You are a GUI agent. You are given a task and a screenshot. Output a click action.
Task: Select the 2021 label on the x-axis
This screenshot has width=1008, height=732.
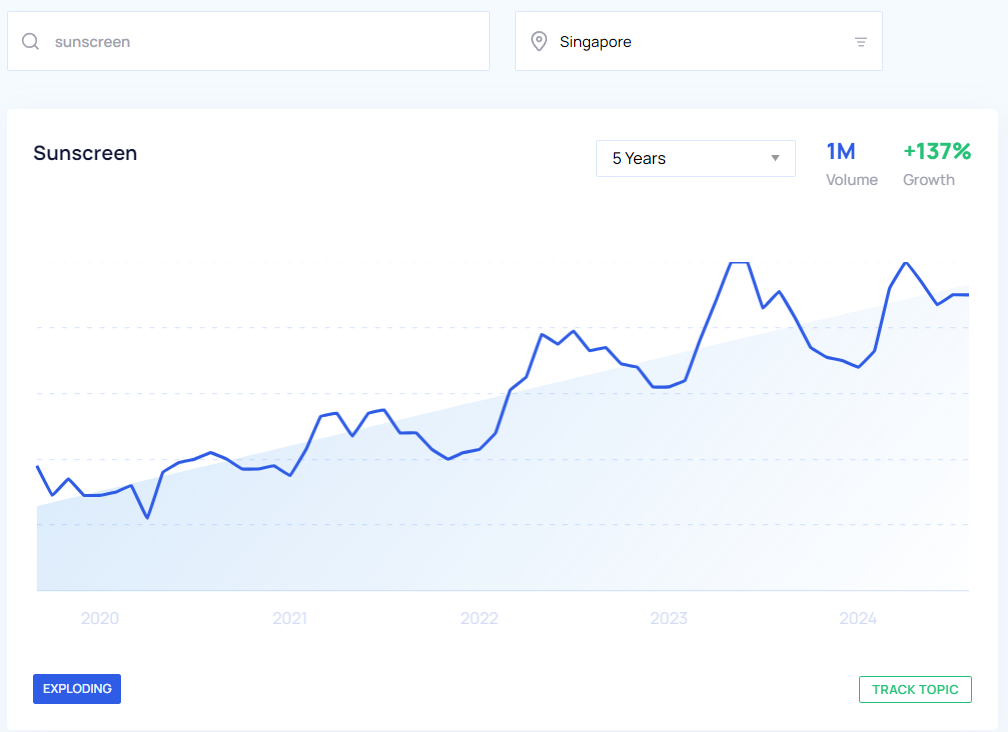pos(289,619)
